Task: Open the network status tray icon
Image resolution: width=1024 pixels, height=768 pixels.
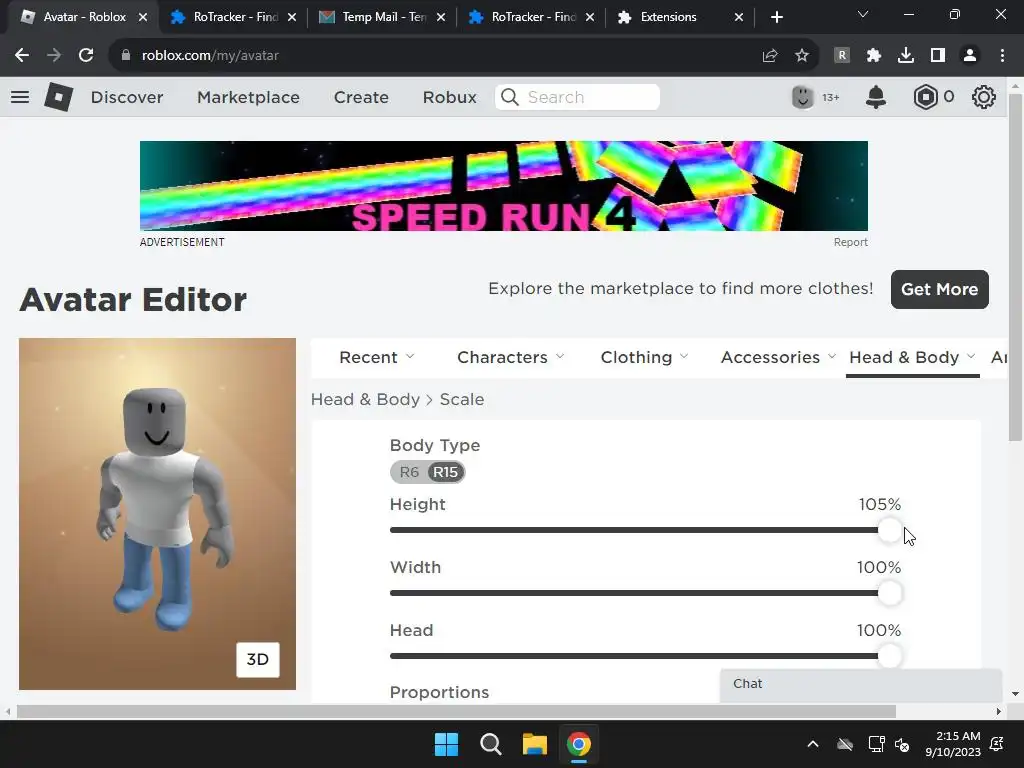Action: pos(876,744)
